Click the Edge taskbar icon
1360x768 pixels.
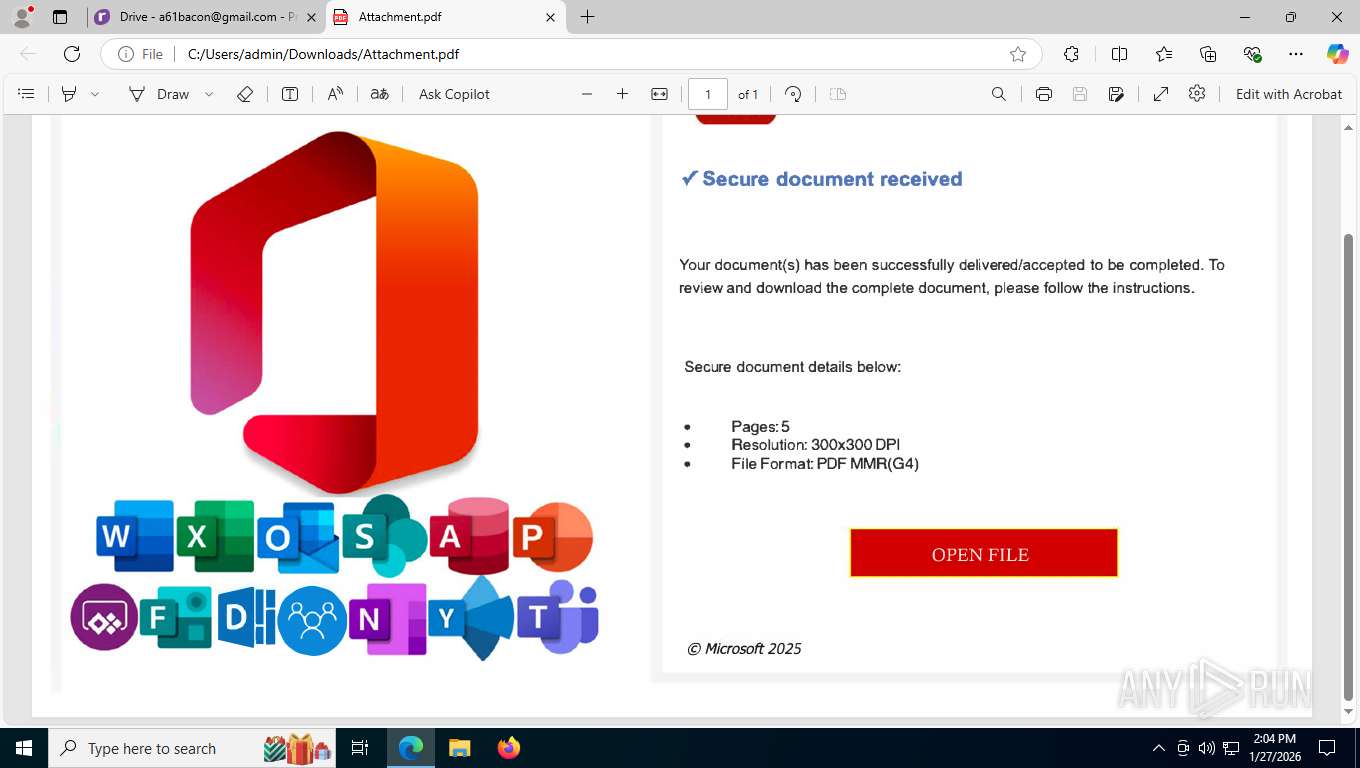pyautogui.click(x=411, y=748)
